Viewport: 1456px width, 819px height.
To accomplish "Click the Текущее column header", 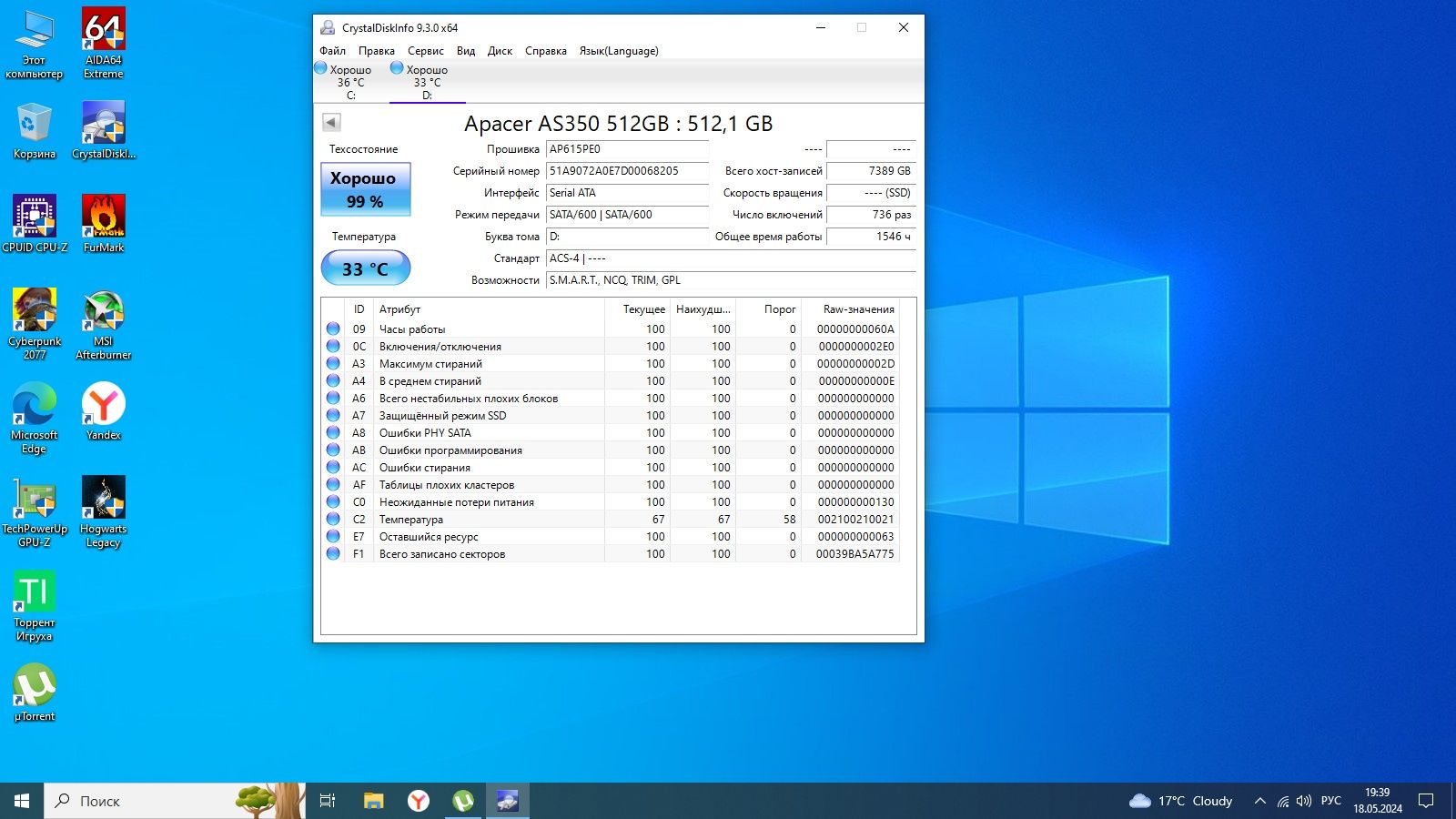I will (638, 309).
